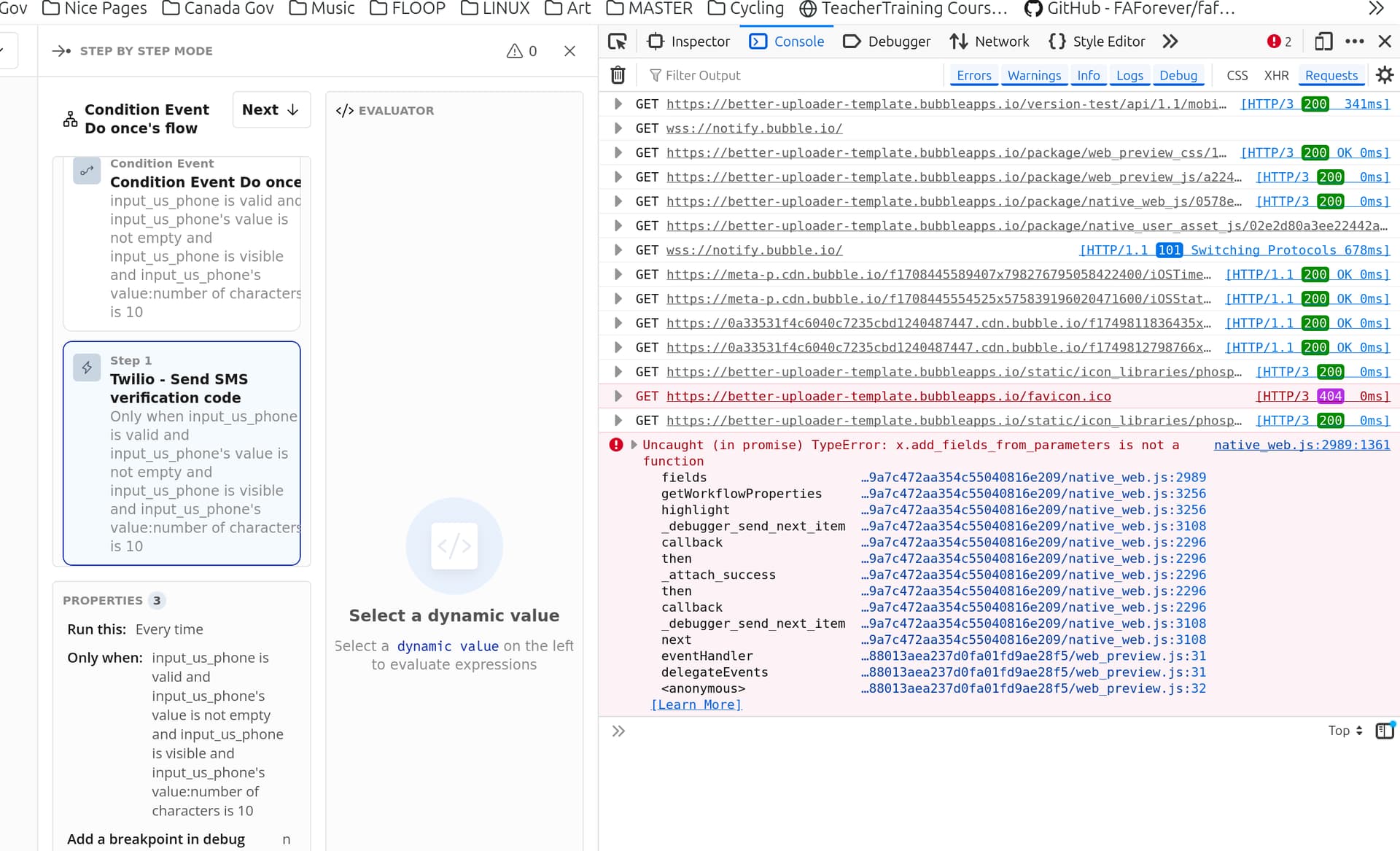Click the warning triangle issues counter
This screenshot has height=851, width=1400.
522,51
